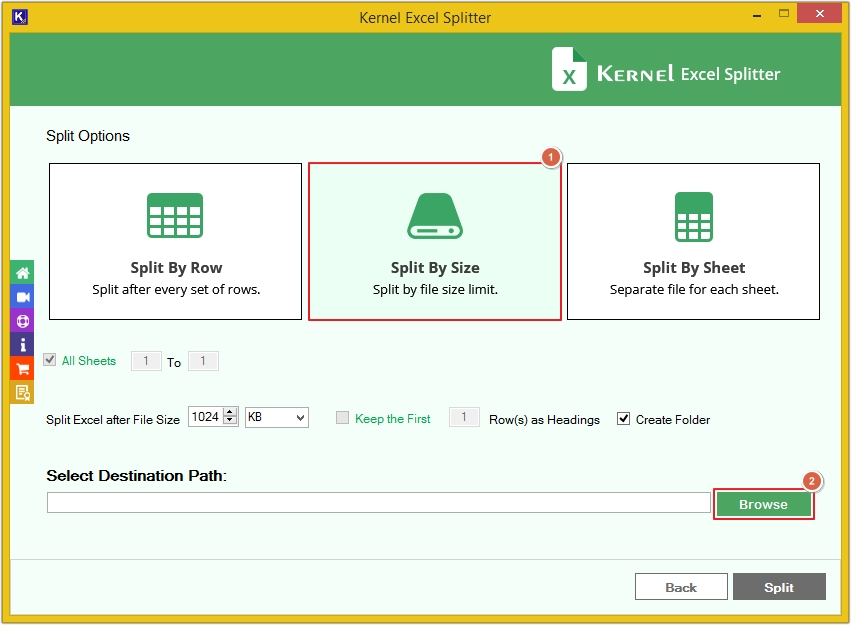Click the Kernel app icon in title bar
Image resolution: width=852 pixels, height=626 pixels.
click(20, 17)
